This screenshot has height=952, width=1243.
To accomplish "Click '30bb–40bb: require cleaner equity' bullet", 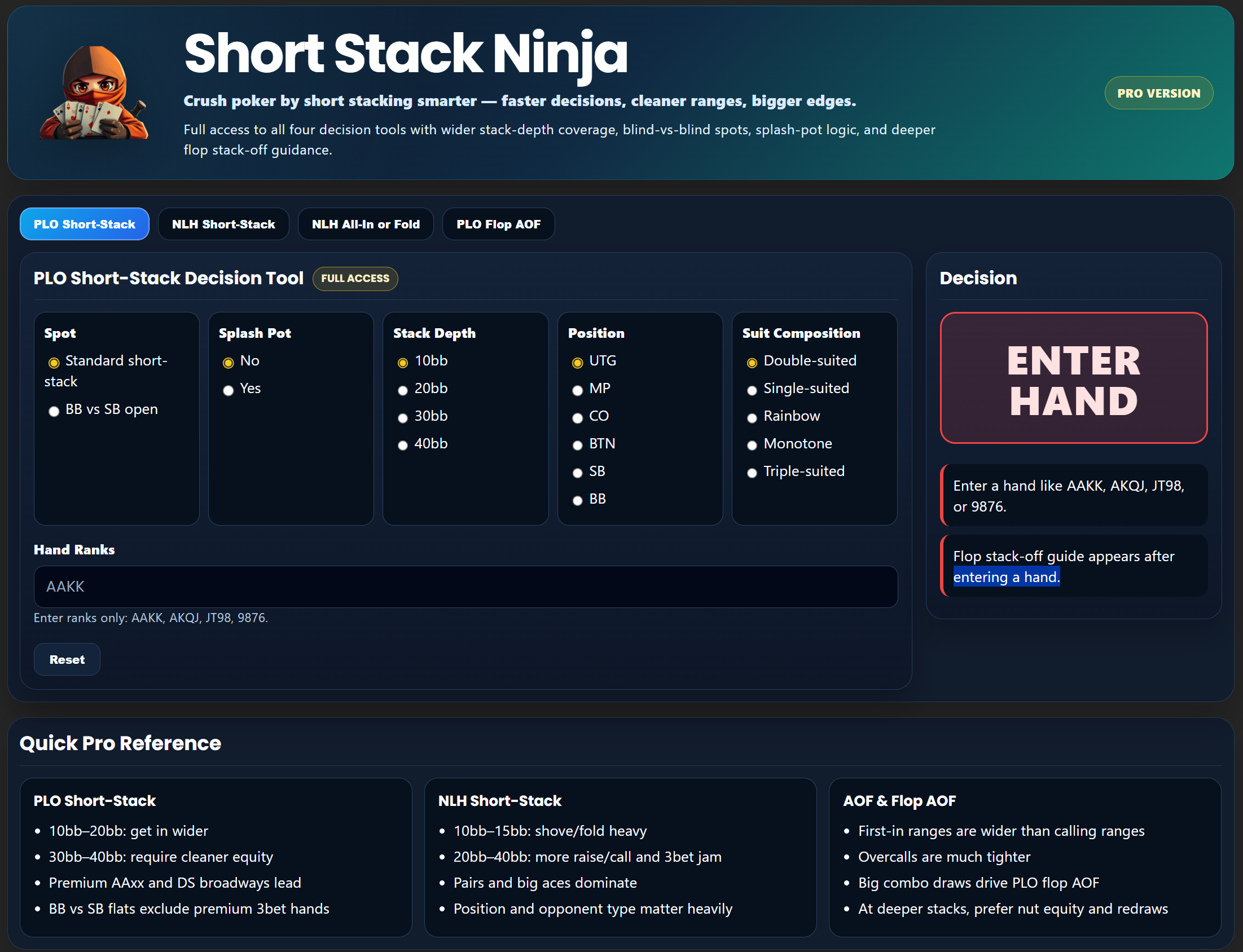I will 161,857.
